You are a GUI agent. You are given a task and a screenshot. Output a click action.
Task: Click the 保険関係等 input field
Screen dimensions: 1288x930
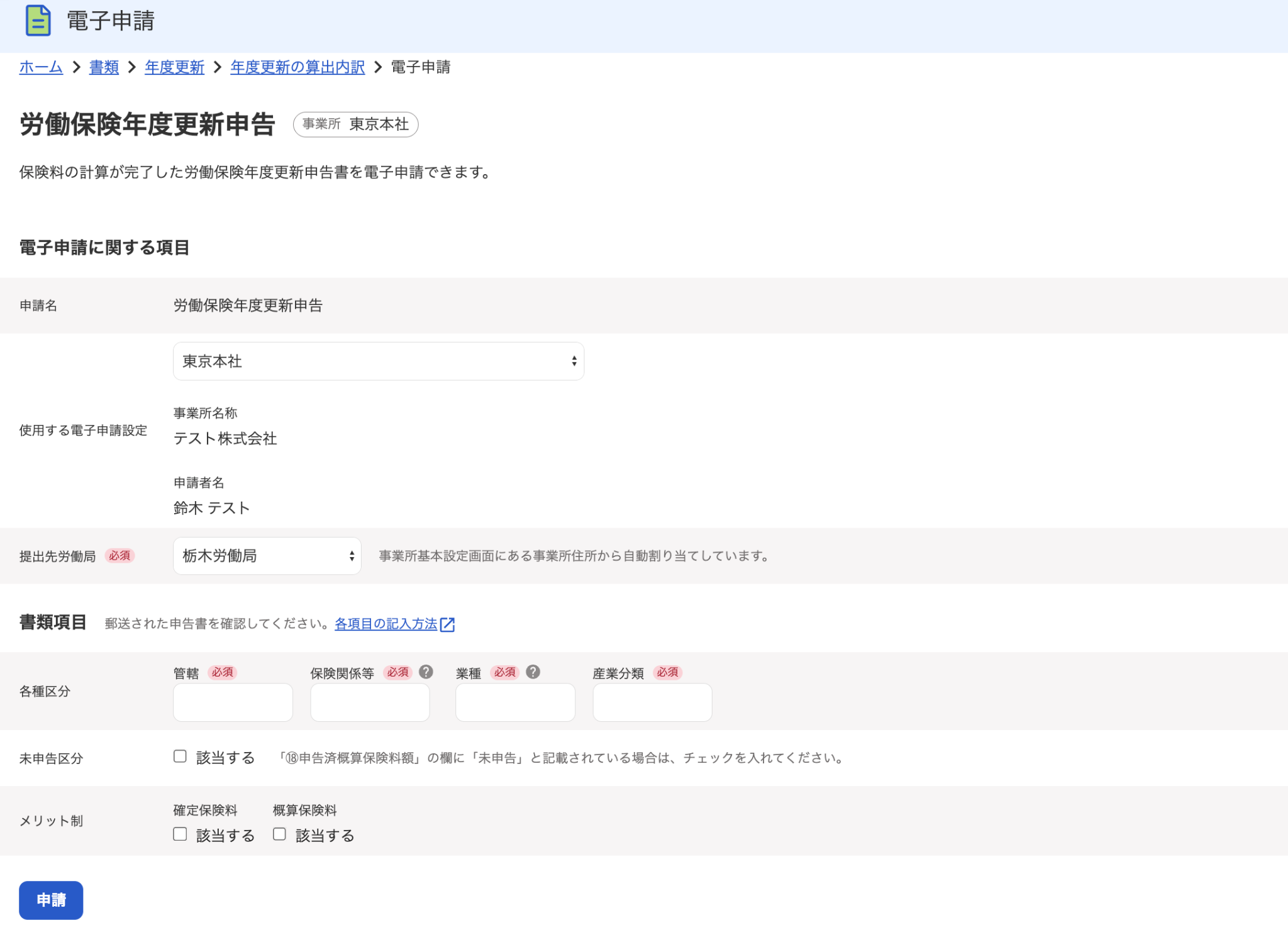(370, 702)
